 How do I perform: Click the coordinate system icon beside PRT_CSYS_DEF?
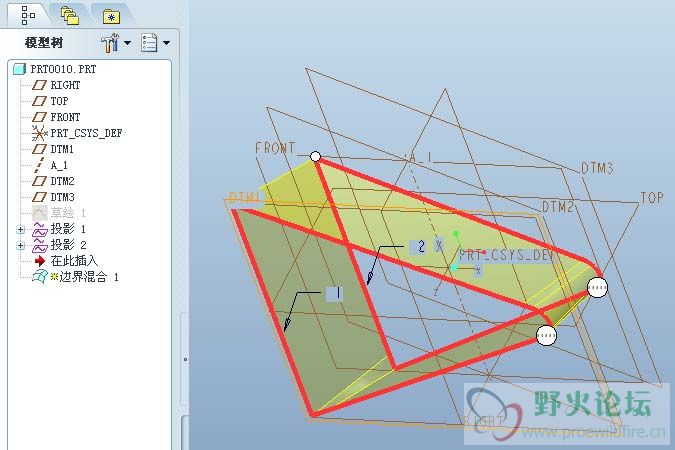point(40,133)
